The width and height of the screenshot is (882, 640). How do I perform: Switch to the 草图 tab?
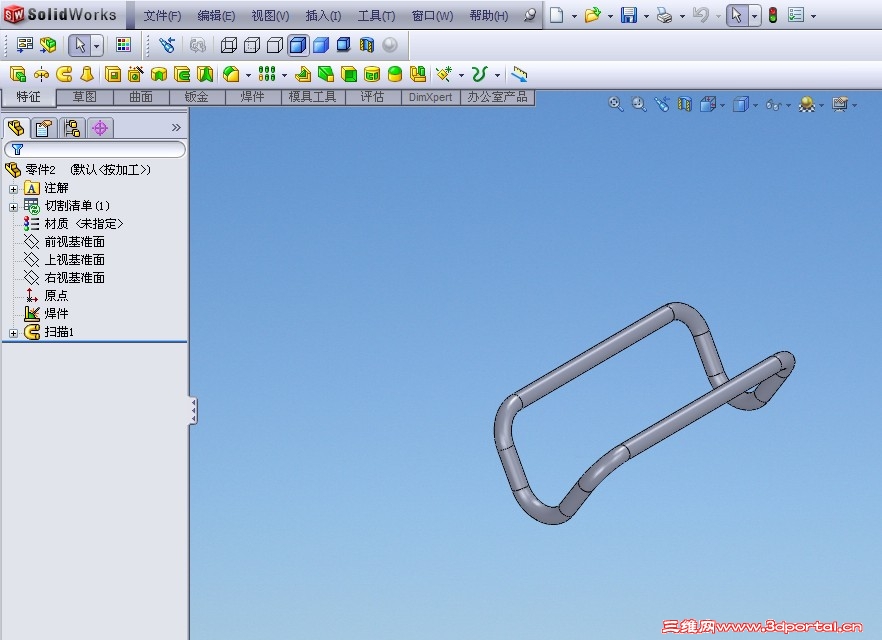85,97
